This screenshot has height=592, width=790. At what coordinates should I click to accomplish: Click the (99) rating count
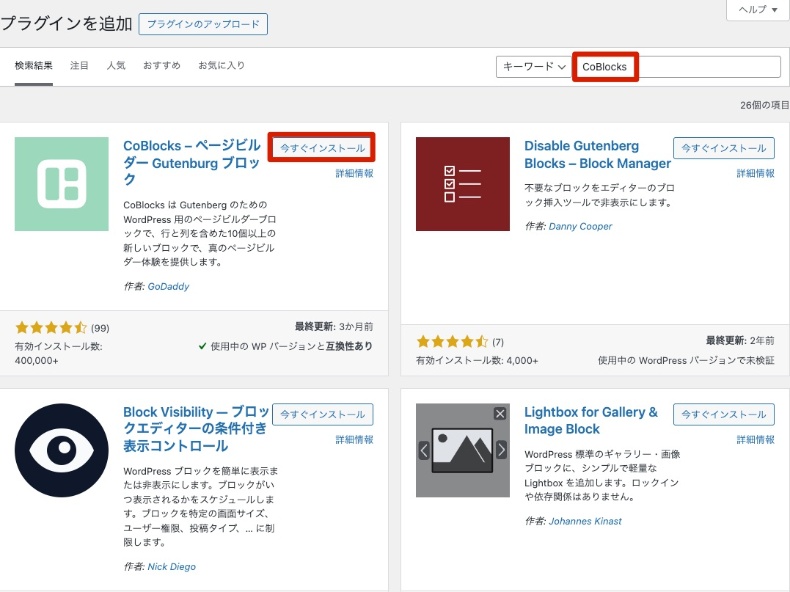click(100, 328)
